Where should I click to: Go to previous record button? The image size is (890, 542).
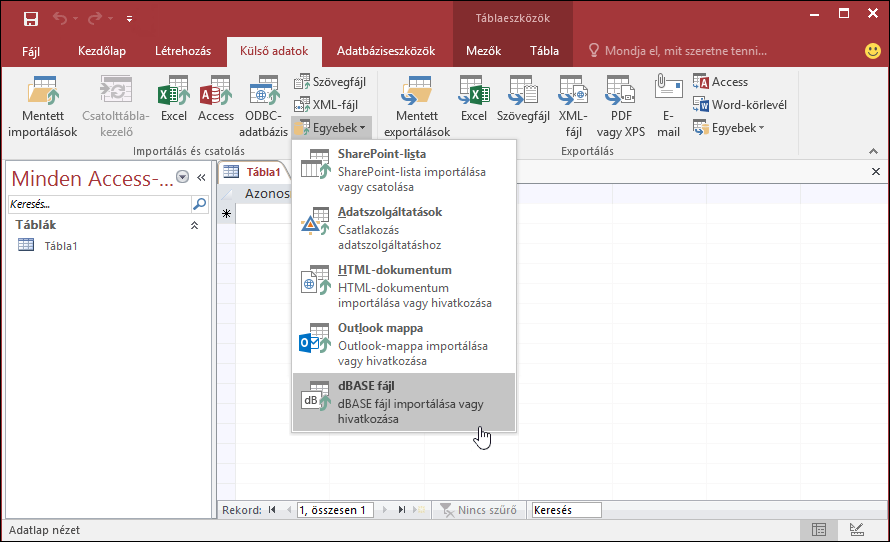pyautogui.click(x=288, y=510)
